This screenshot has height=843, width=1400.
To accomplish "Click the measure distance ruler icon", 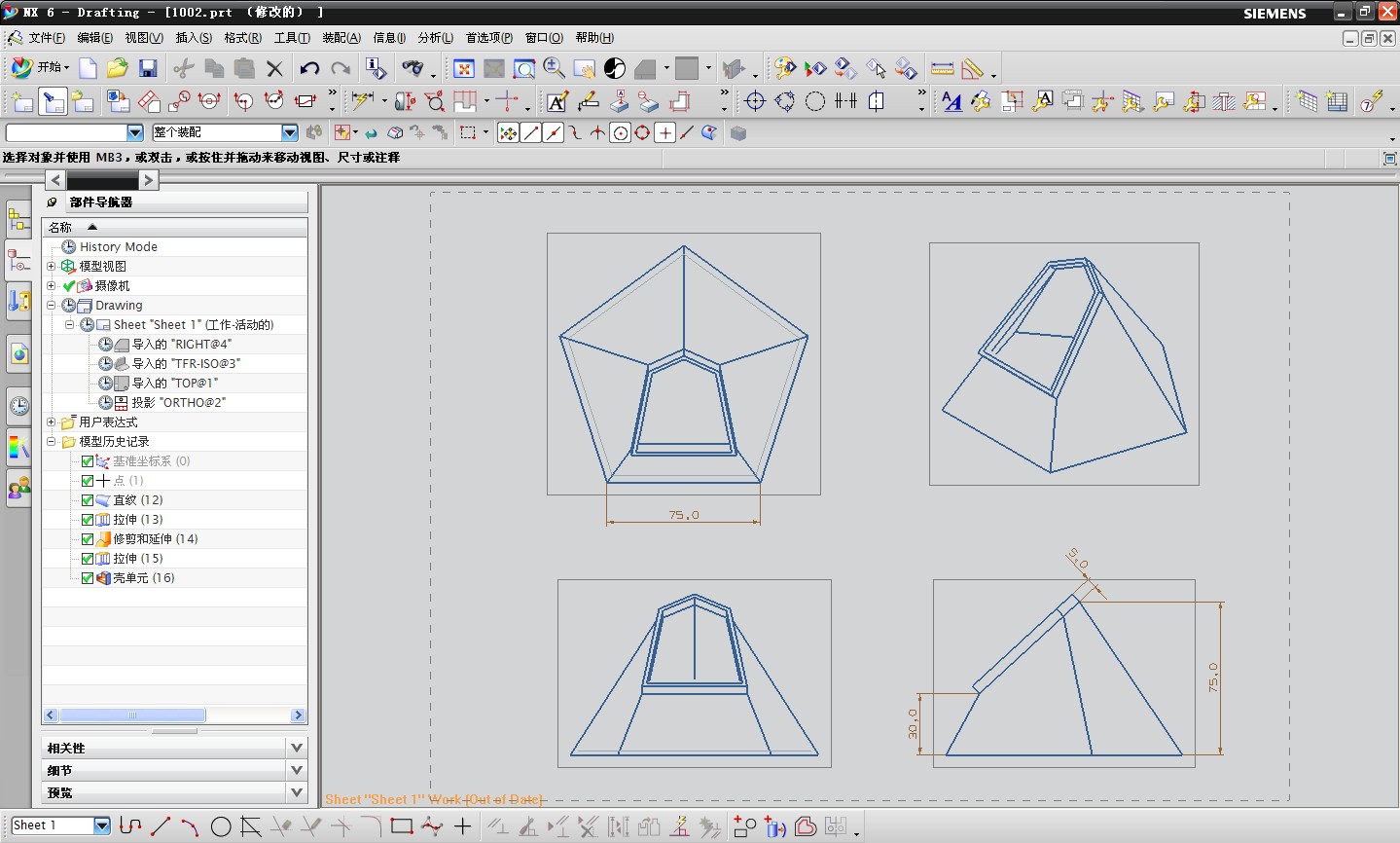I will point(942,68).
